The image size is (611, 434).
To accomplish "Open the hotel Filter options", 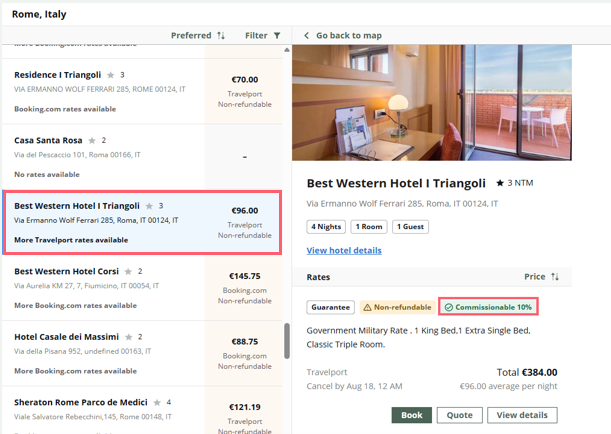I will point(262,35).
